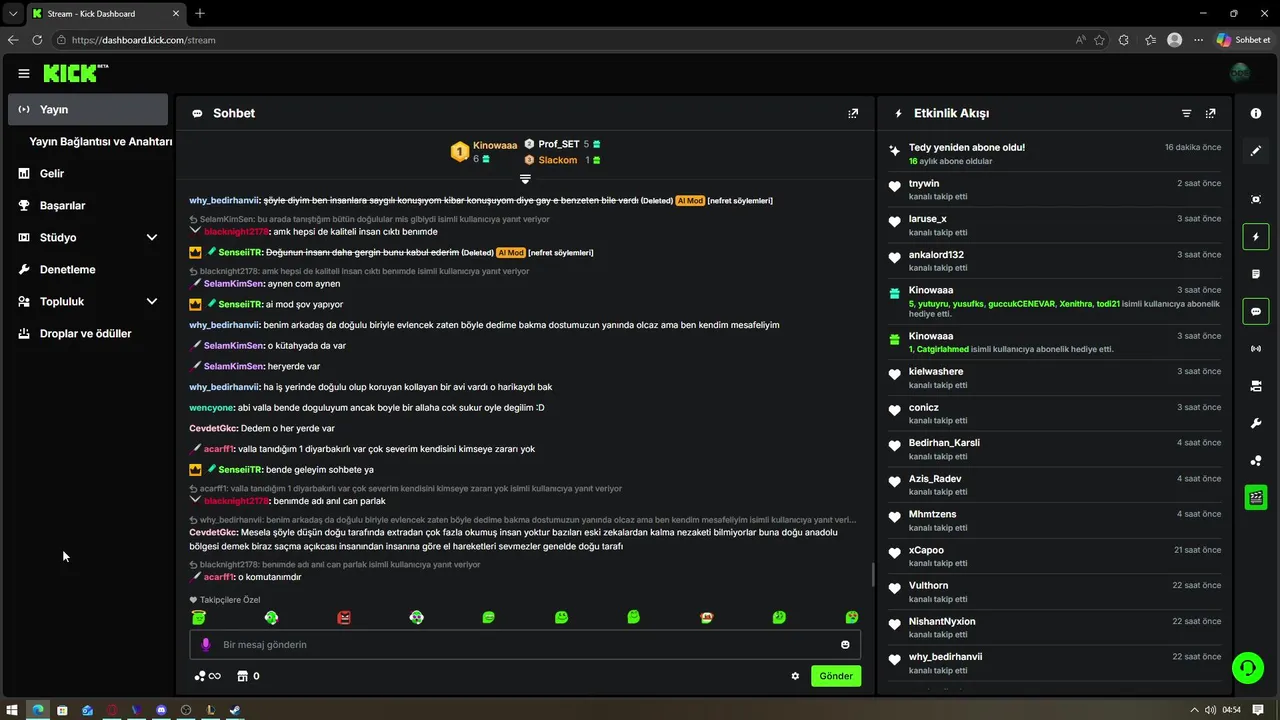Open the emoji picker in message box
This screenshot has width=1280, height=720.
pyautogui.click(x=845, y=645)
